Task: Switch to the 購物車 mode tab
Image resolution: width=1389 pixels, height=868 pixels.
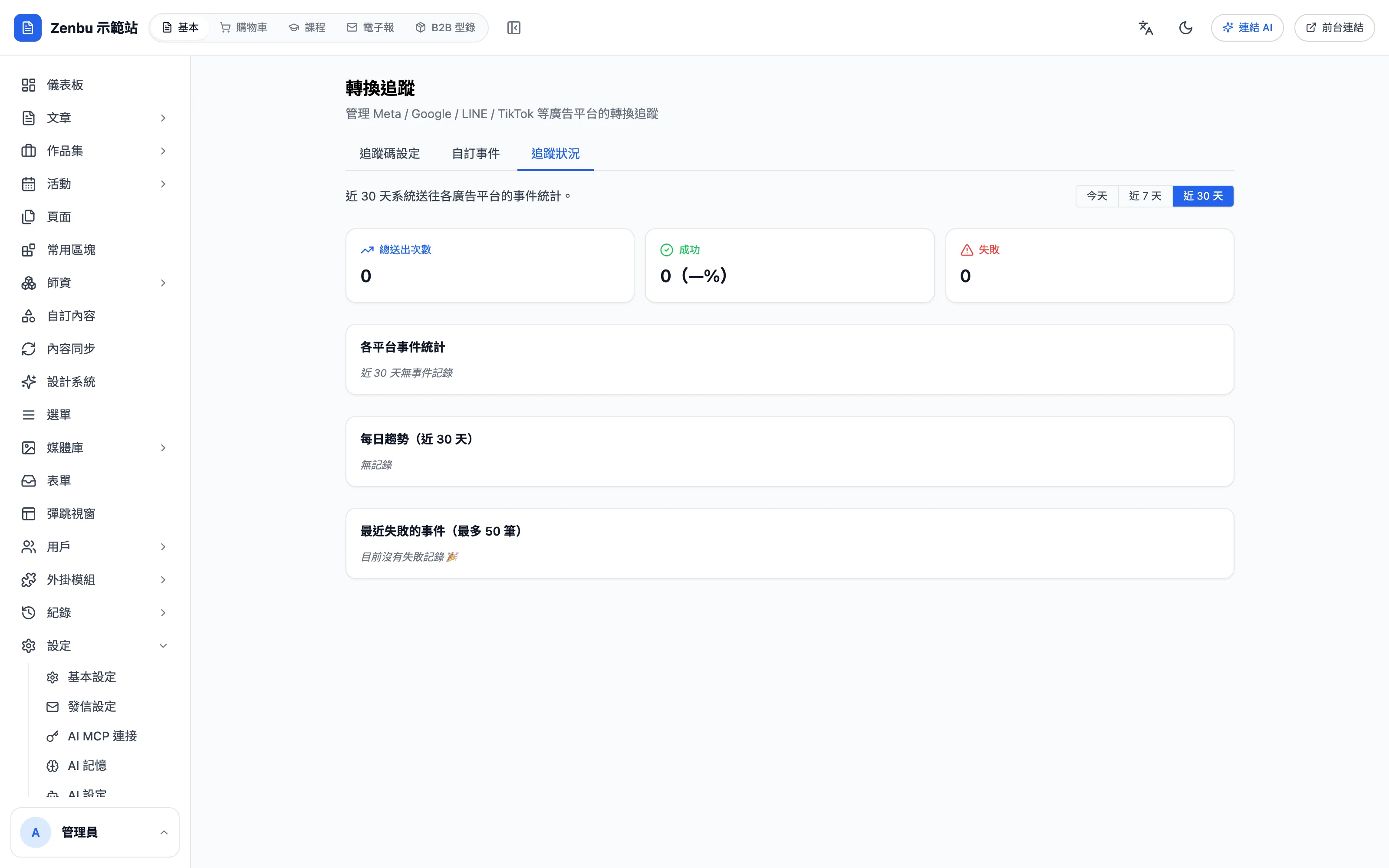Action: click(x=244, y=27)
